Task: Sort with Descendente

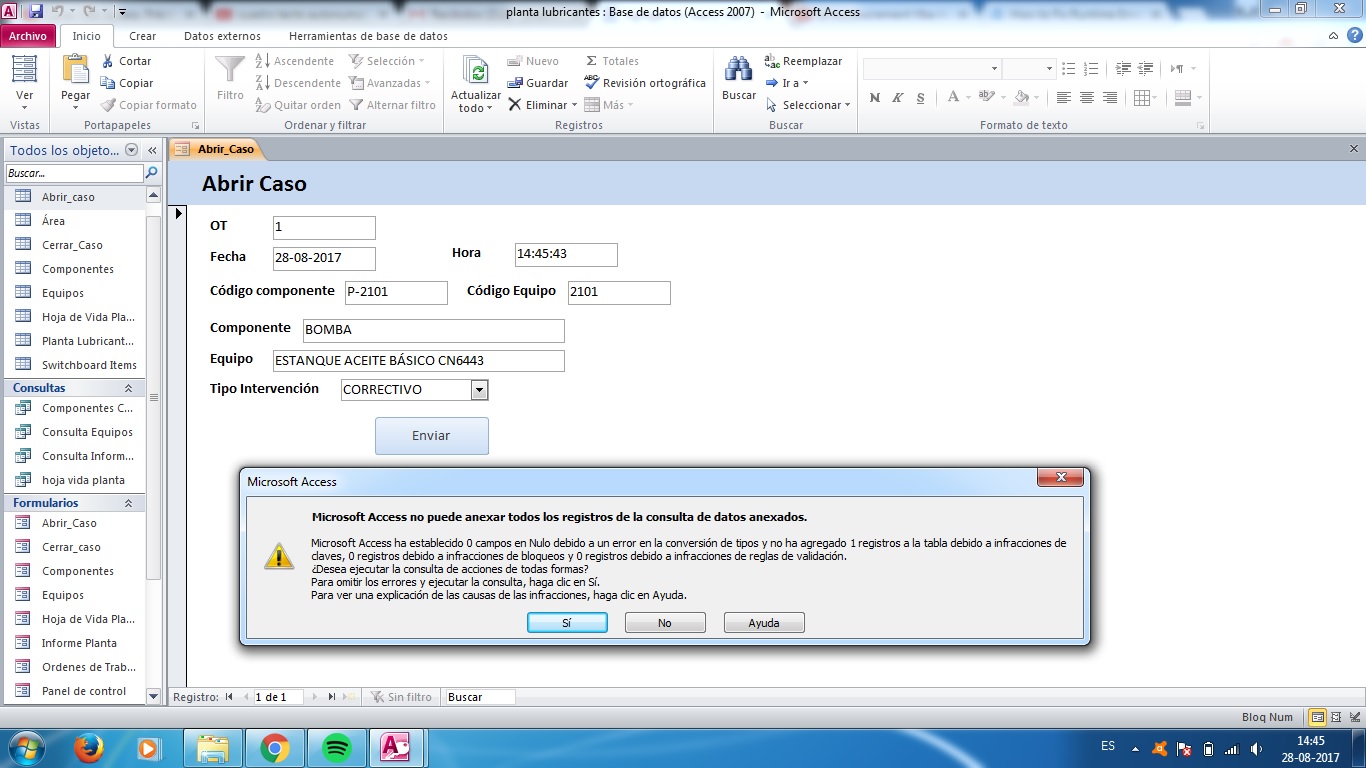Action: [298, 83]
